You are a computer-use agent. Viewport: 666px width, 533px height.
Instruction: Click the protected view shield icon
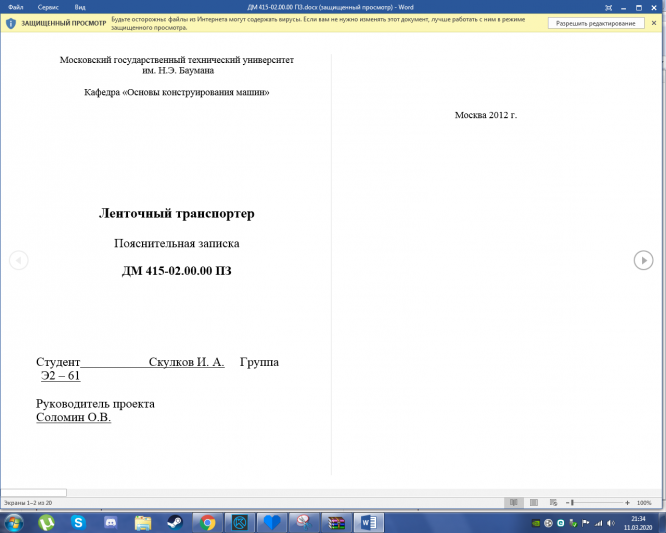point(11,23)
